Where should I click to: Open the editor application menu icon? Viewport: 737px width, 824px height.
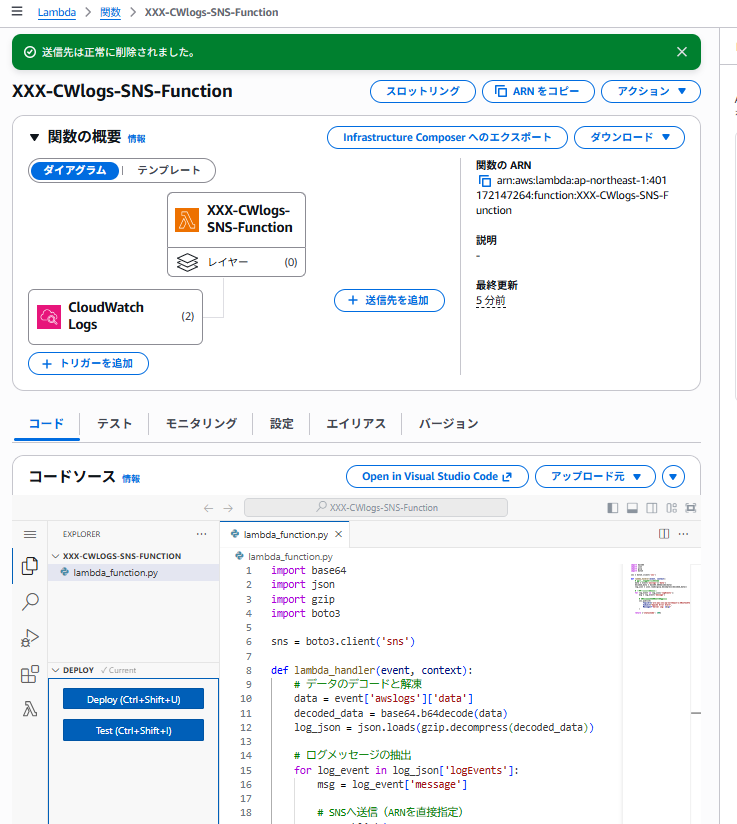30,534
